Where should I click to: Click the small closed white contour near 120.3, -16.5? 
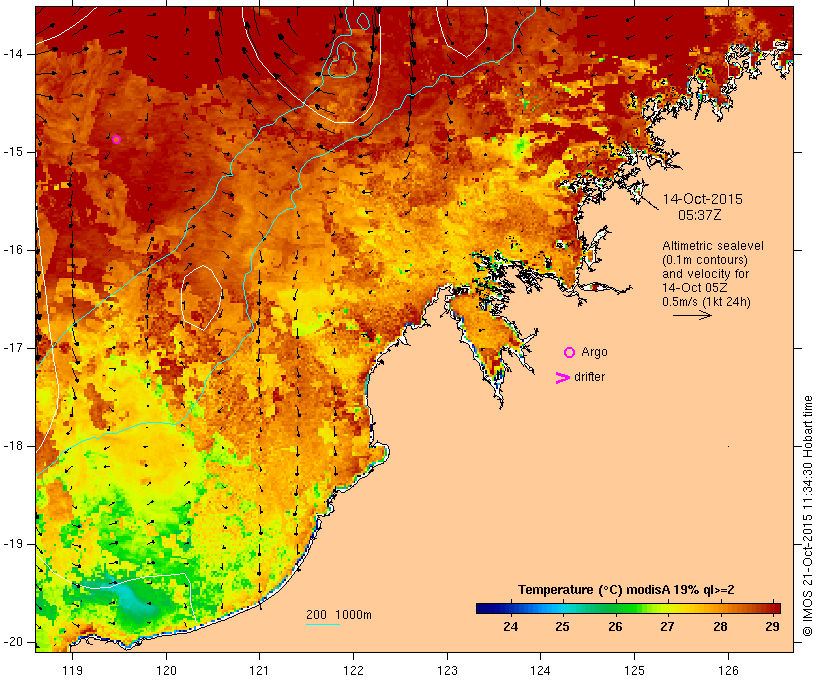pyautogui.click(x=201, y=298)
